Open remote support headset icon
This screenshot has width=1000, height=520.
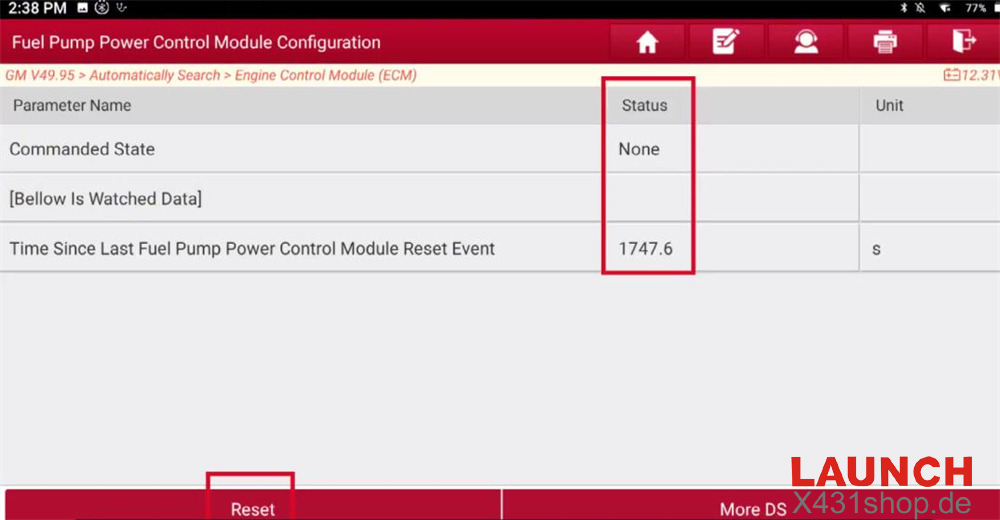click(x=805, y=42)
